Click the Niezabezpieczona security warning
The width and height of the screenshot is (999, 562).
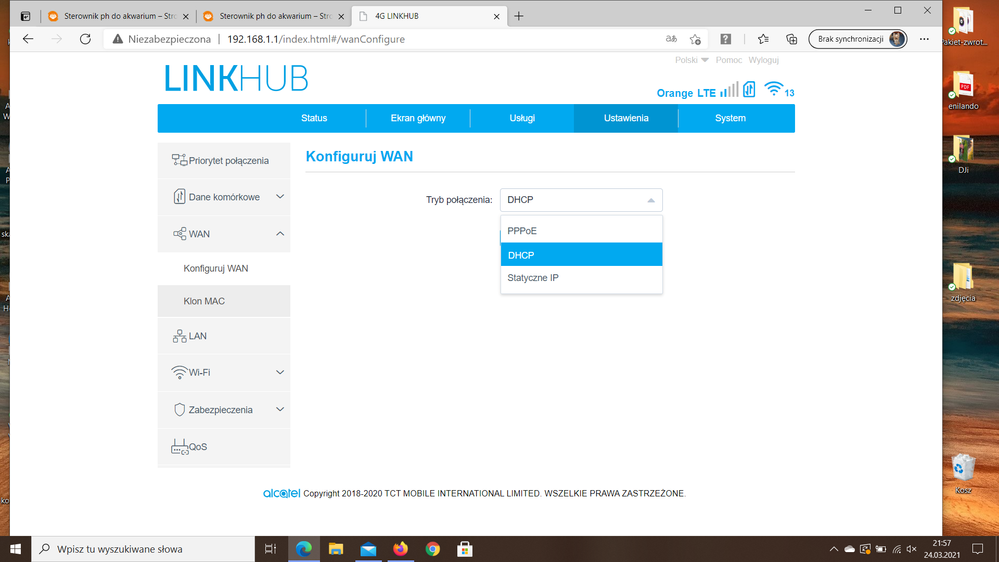click(161, 39)
